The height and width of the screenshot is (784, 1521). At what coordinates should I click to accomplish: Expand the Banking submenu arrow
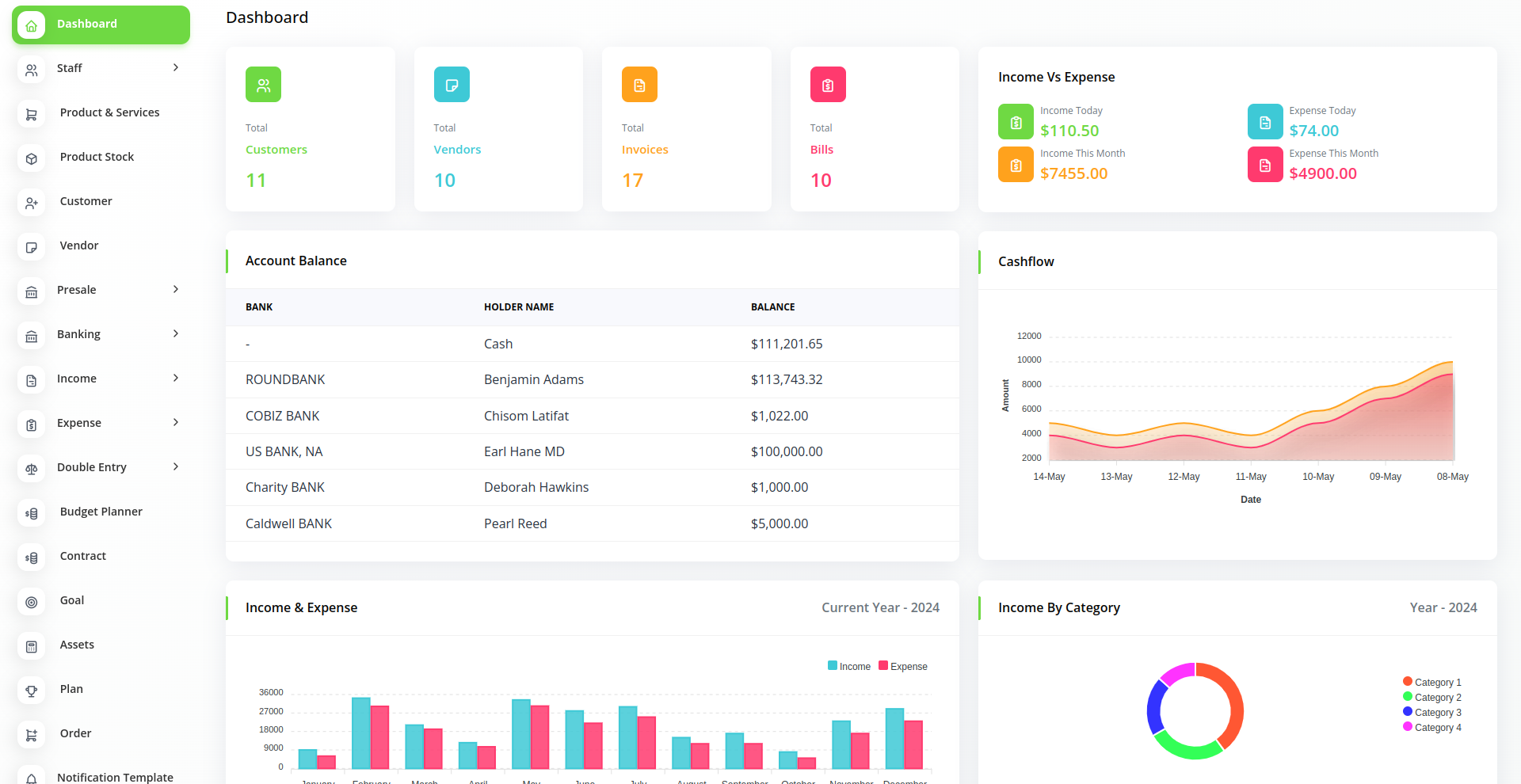pos(176,334)
